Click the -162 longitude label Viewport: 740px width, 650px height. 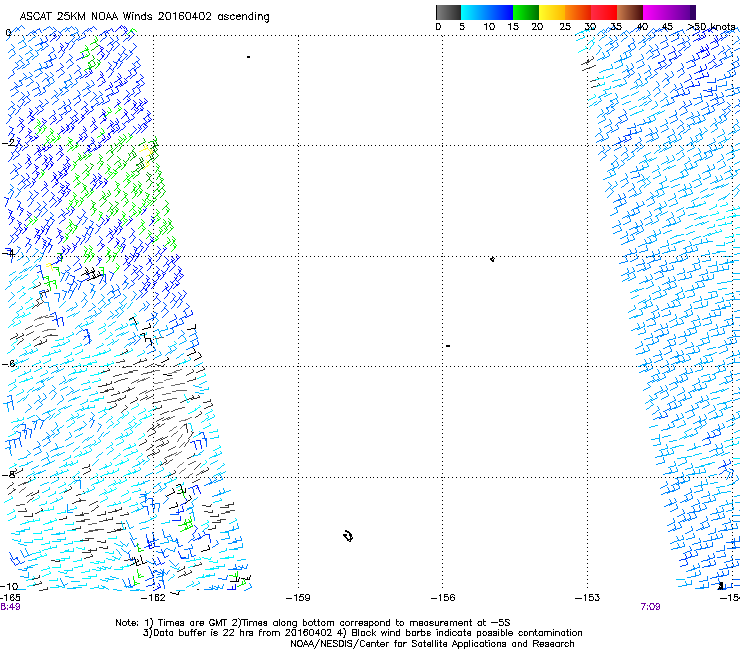(153, 598)
